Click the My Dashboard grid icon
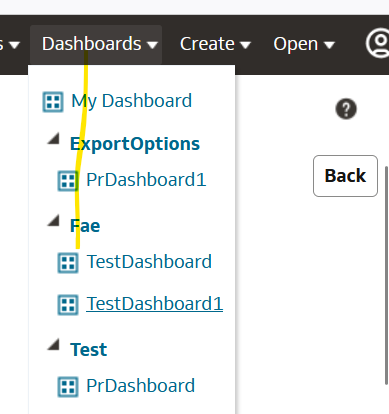Screen dimensions: 389x414 click(53, 102)
